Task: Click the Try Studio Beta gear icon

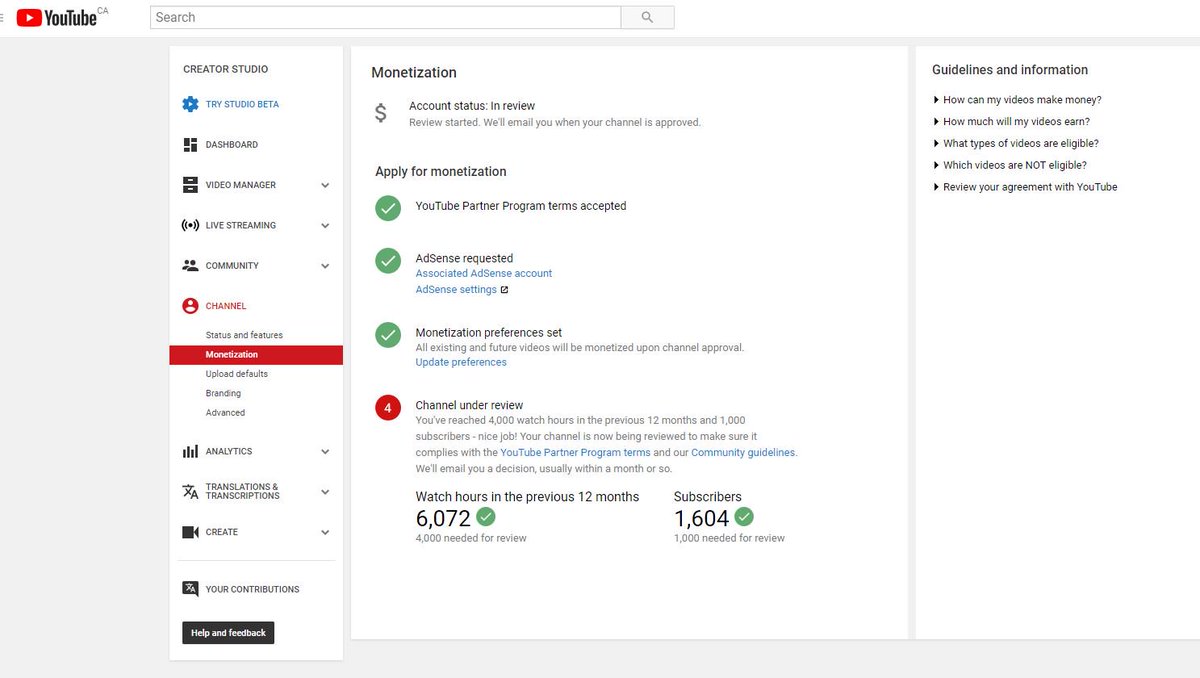Action: [x=190, y=104]
